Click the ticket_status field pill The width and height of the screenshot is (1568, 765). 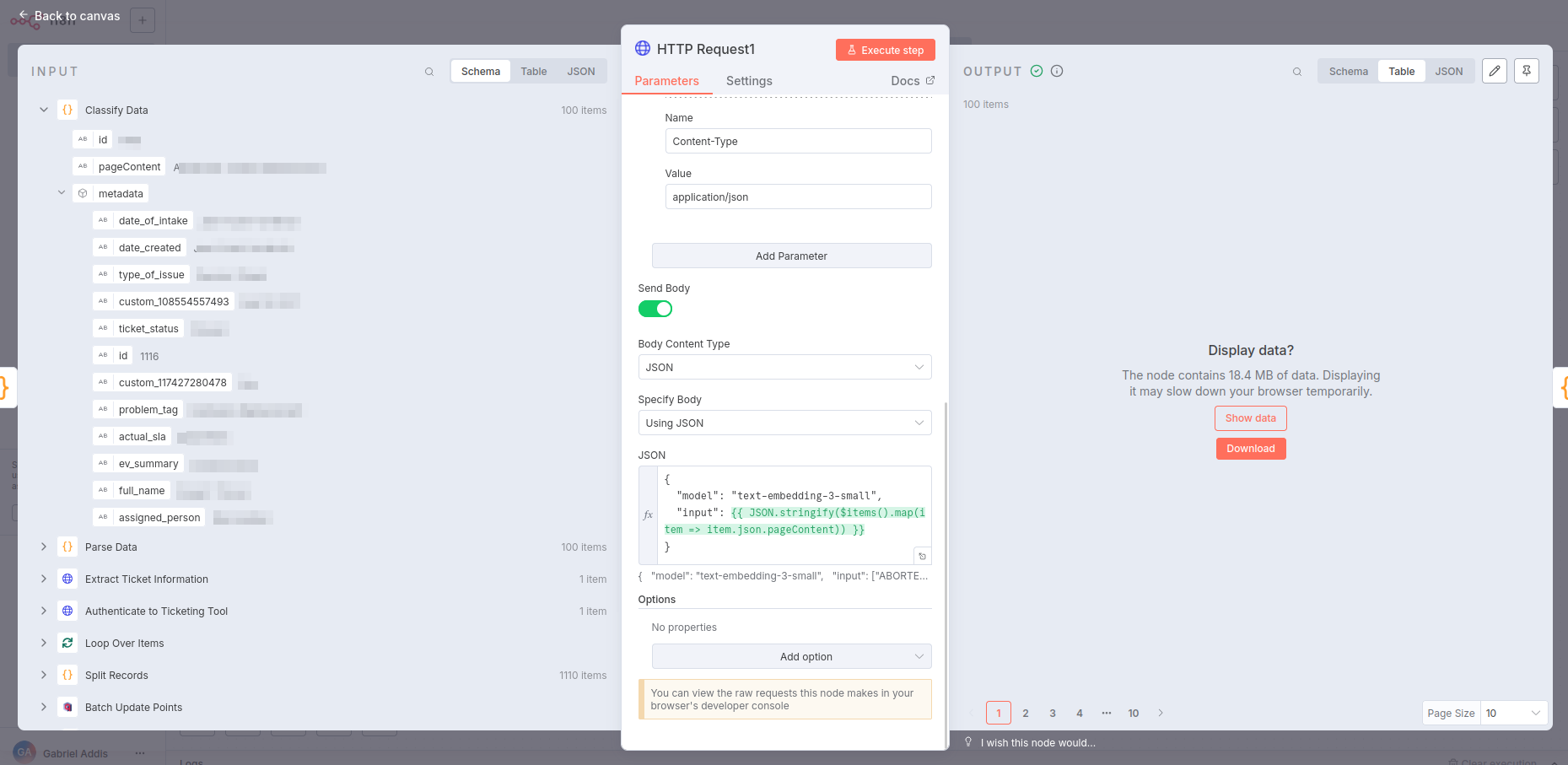pyautogui.click(x=138, y=328)
